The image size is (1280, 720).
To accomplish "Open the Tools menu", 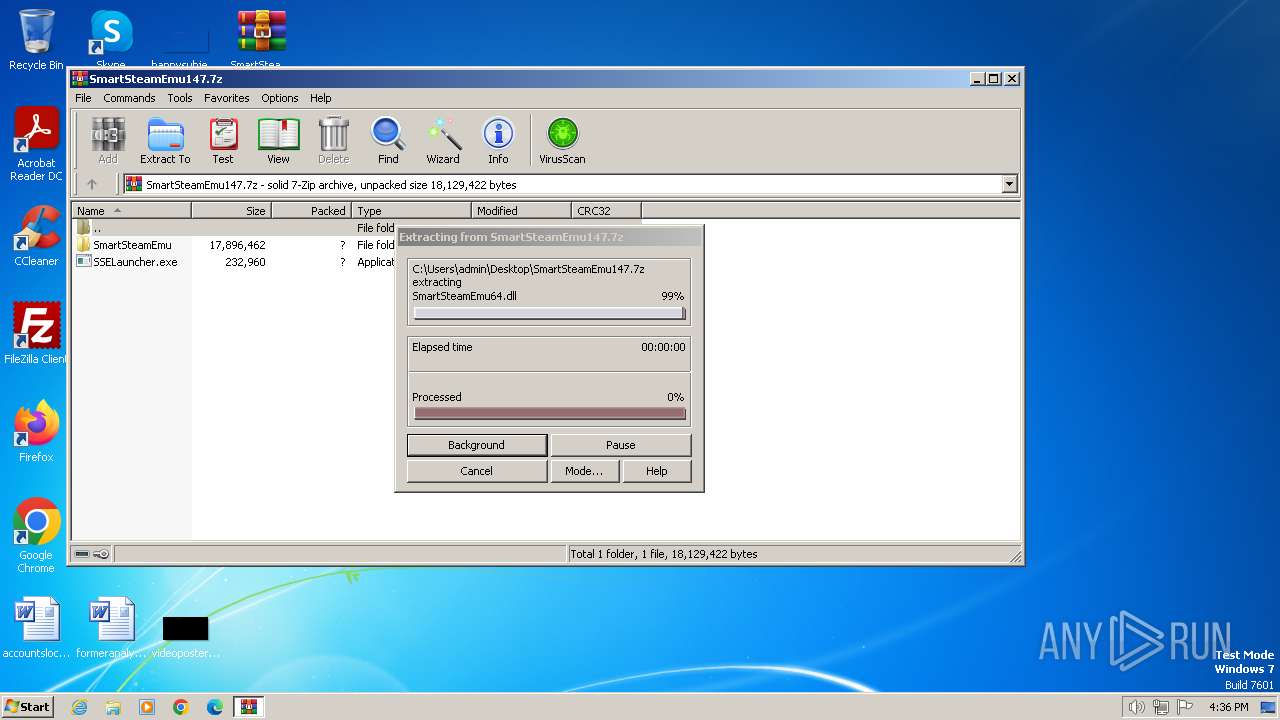I will 180,98.
